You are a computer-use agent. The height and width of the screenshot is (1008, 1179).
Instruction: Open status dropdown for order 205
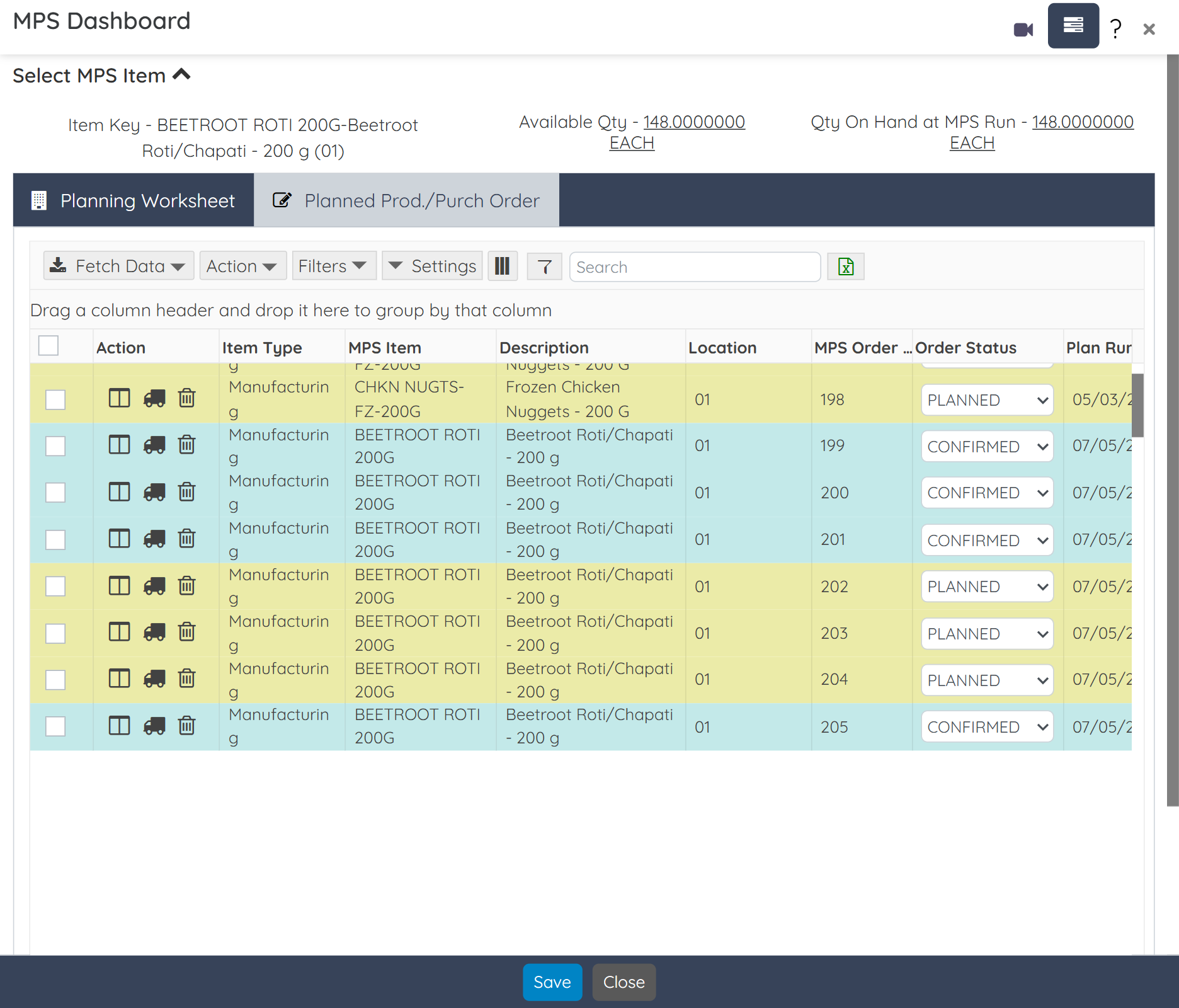987,727
